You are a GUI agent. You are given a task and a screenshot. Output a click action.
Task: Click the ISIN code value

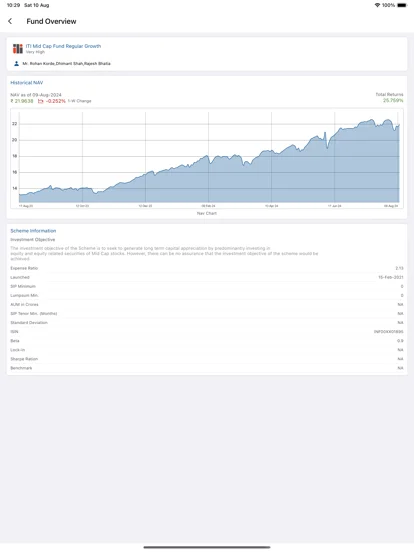(x=389, y=332)
